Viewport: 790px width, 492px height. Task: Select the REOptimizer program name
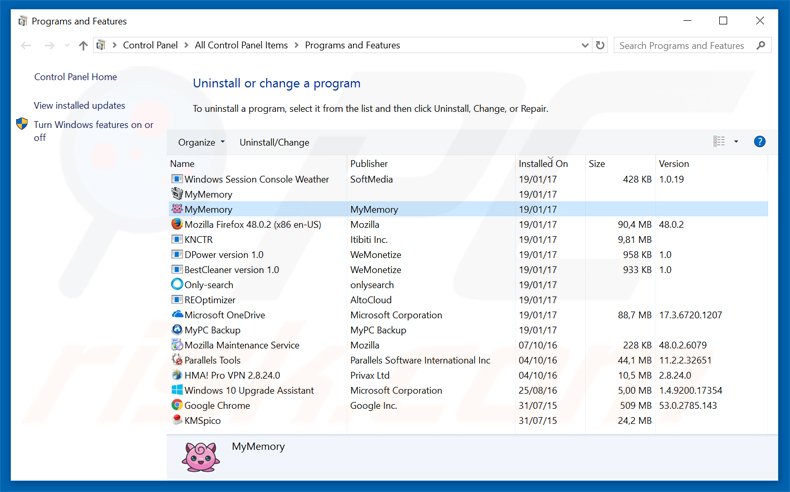click(210, 300)
